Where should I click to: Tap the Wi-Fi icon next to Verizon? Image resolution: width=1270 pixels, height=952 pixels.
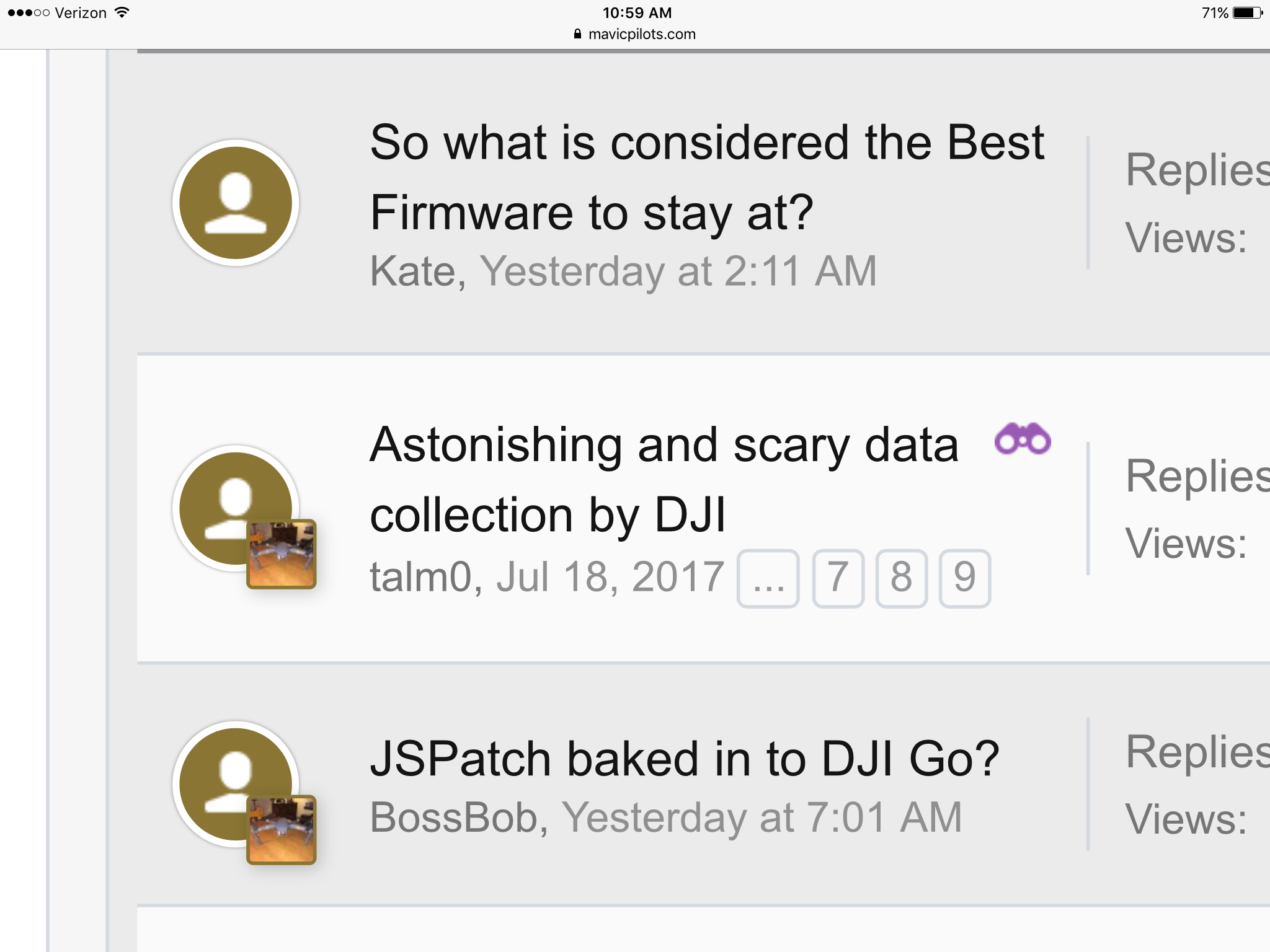pyautogui.click(x=122, y=12)
